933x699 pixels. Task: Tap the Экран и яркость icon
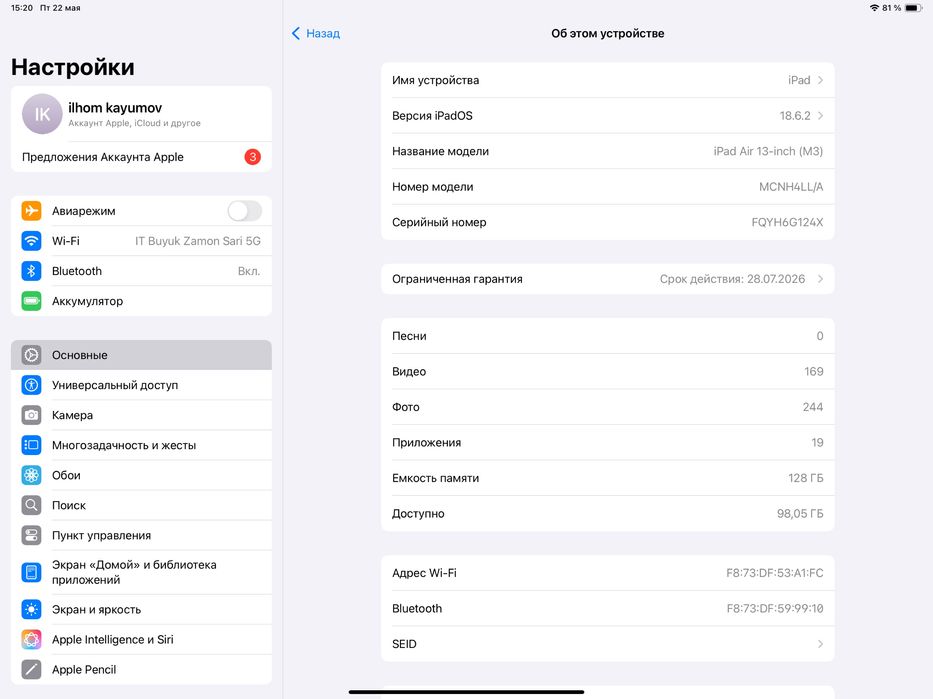(32, 610)
